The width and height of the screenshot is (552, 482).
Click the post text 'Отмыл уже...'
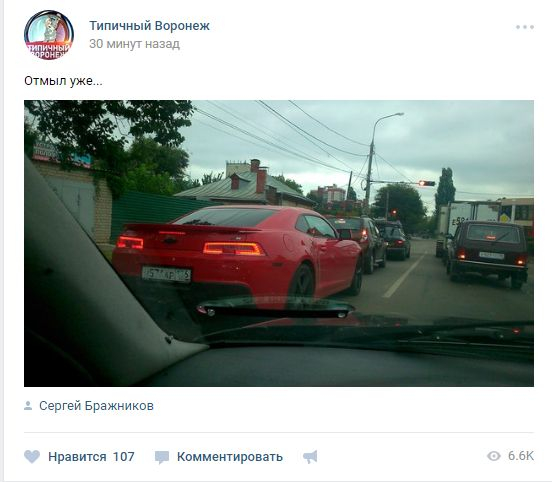[63, 81]
